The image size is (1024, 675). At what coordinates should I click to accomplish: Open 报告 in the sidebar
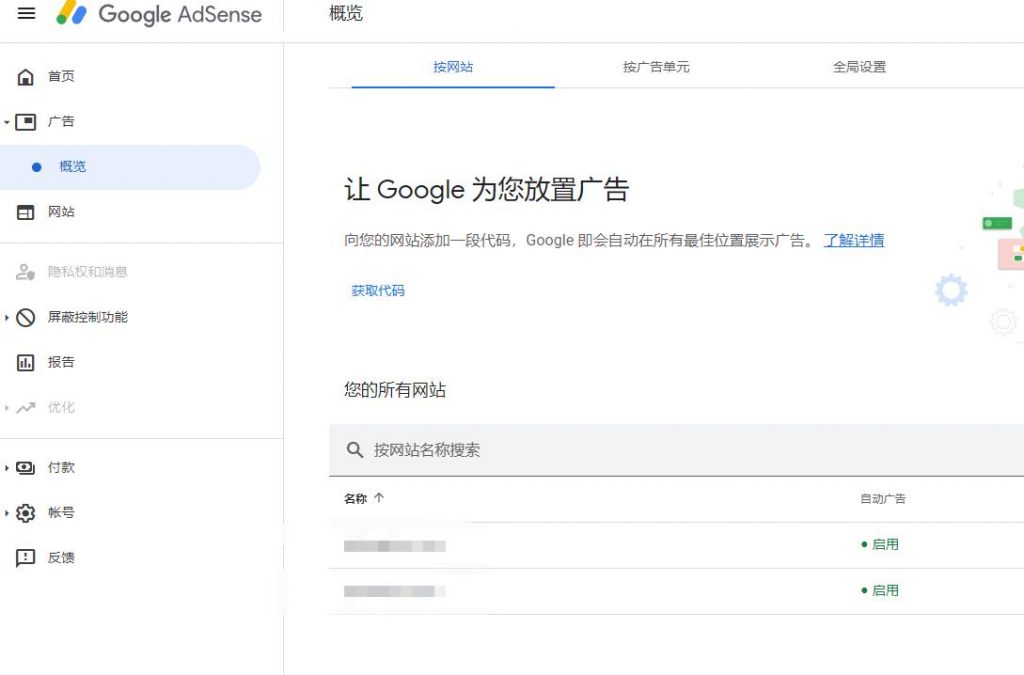coord(61,362)
